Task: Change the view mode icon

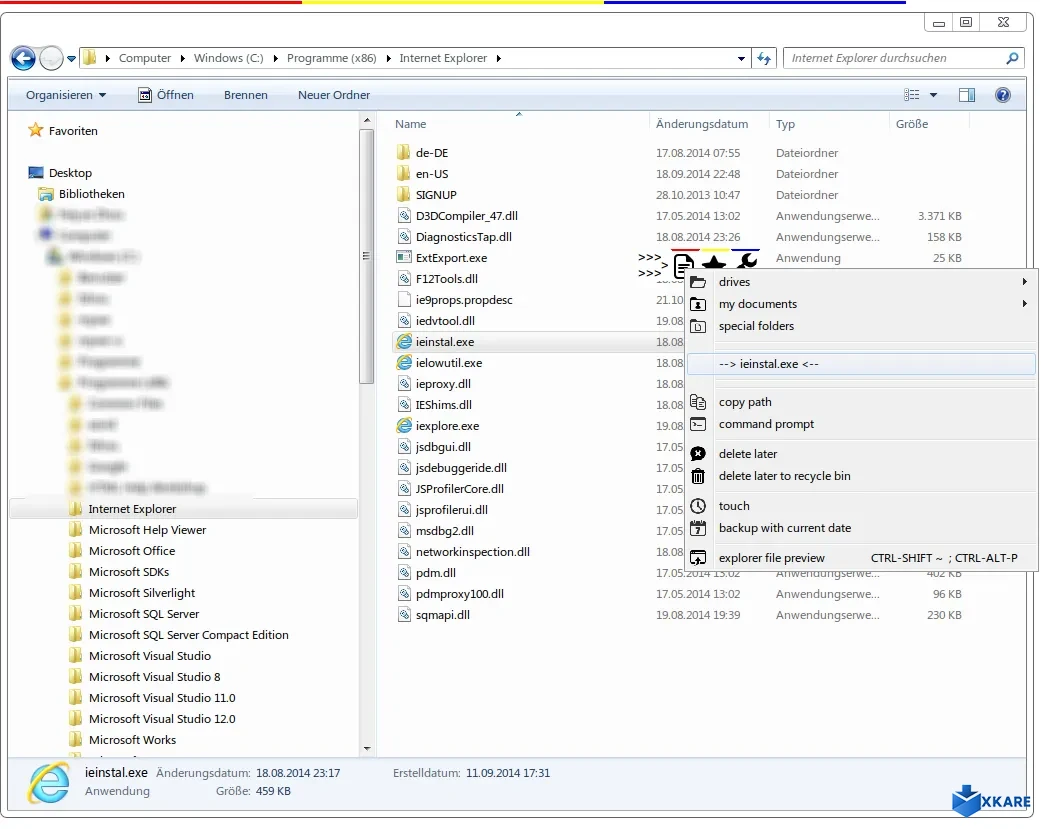Action: (912, 95)
